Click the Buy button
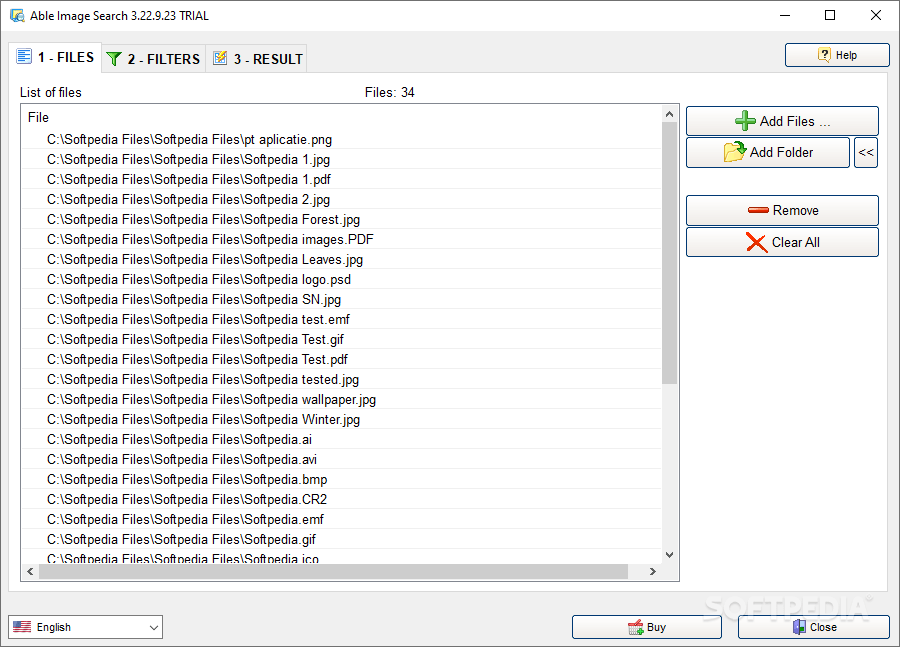This screenshot has width=900, height=647. pyautogui.click(x=646, y=627)
